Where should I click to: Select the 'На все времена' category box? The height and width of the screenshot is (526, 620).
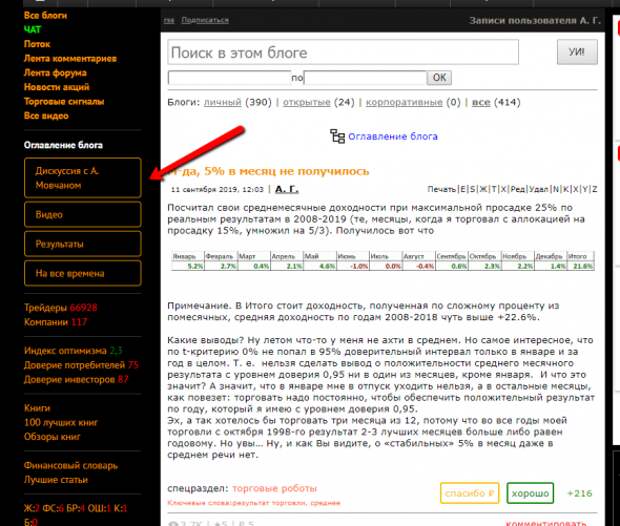[83, 273]
